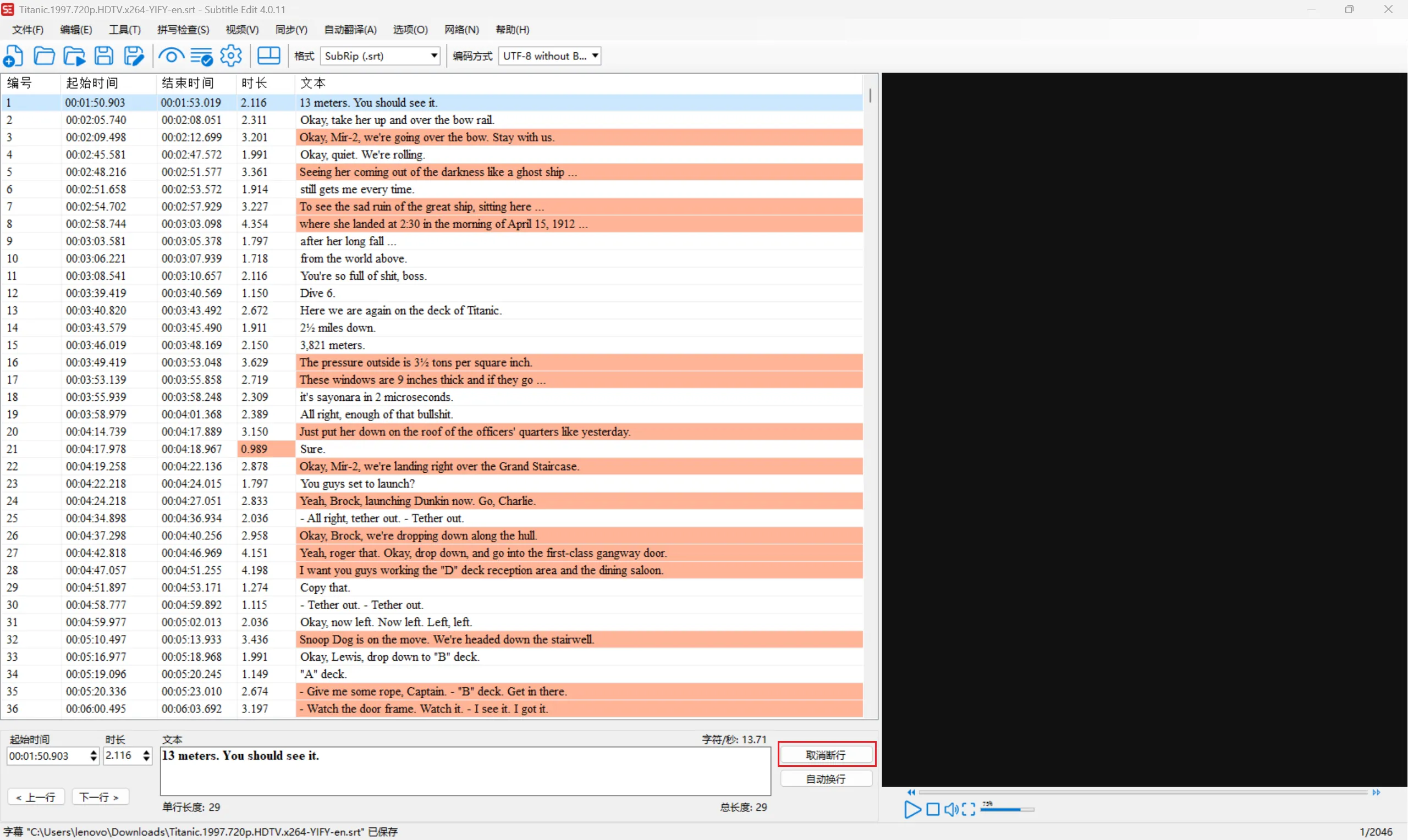Open the UTF-8 encoding dropdown

595,56
